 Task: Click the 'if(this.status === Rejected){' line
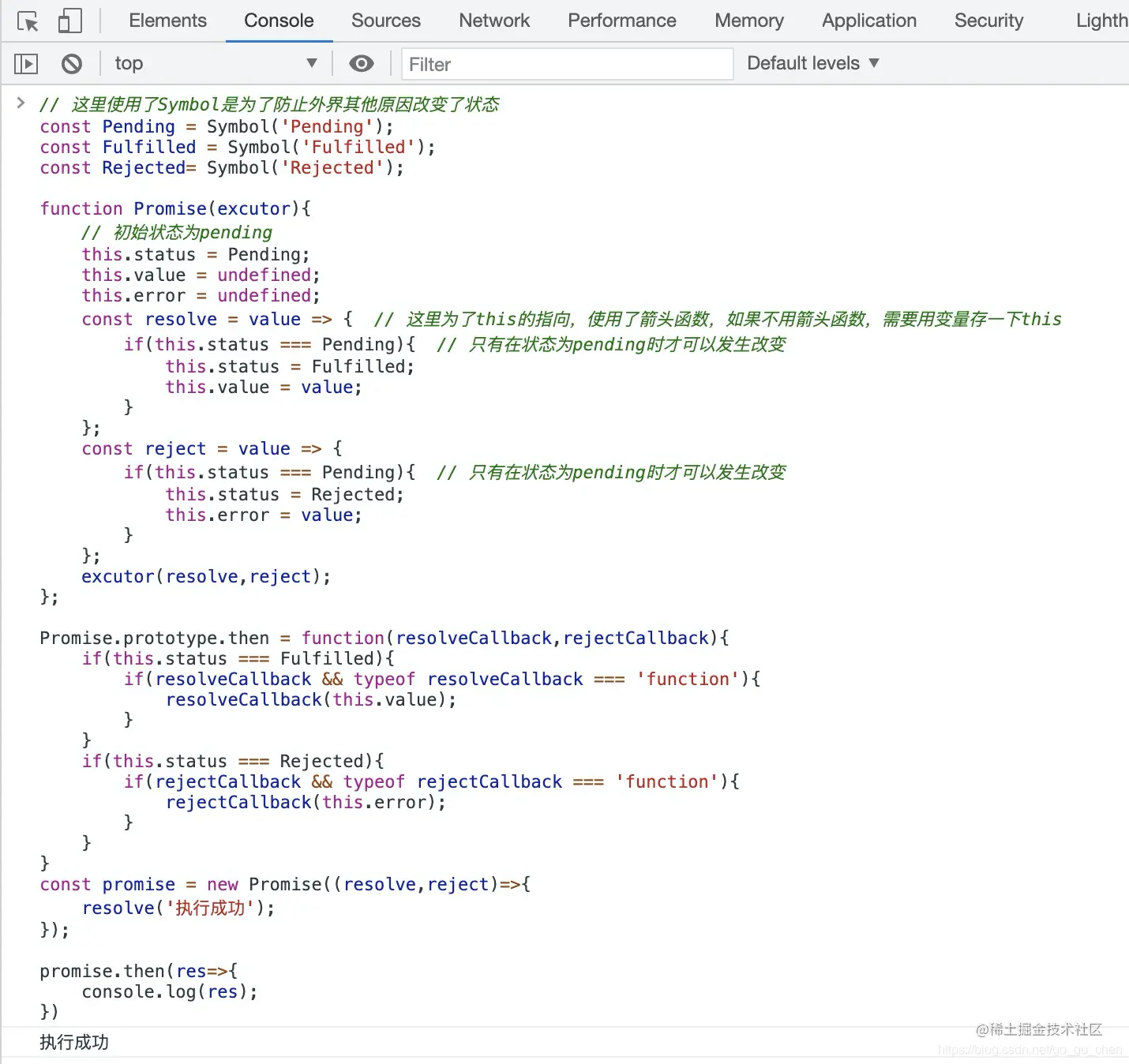click(x=233, y=761)
